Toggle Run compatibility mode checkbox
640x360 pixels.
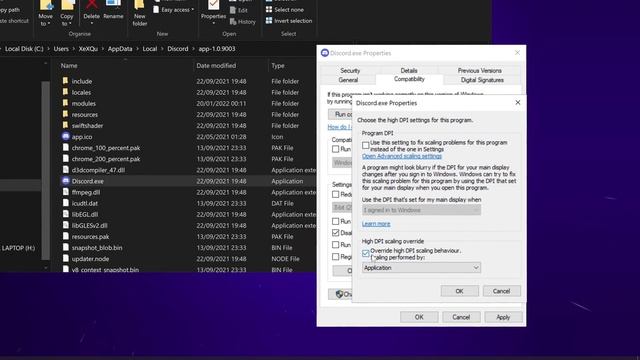pos(336,149)
